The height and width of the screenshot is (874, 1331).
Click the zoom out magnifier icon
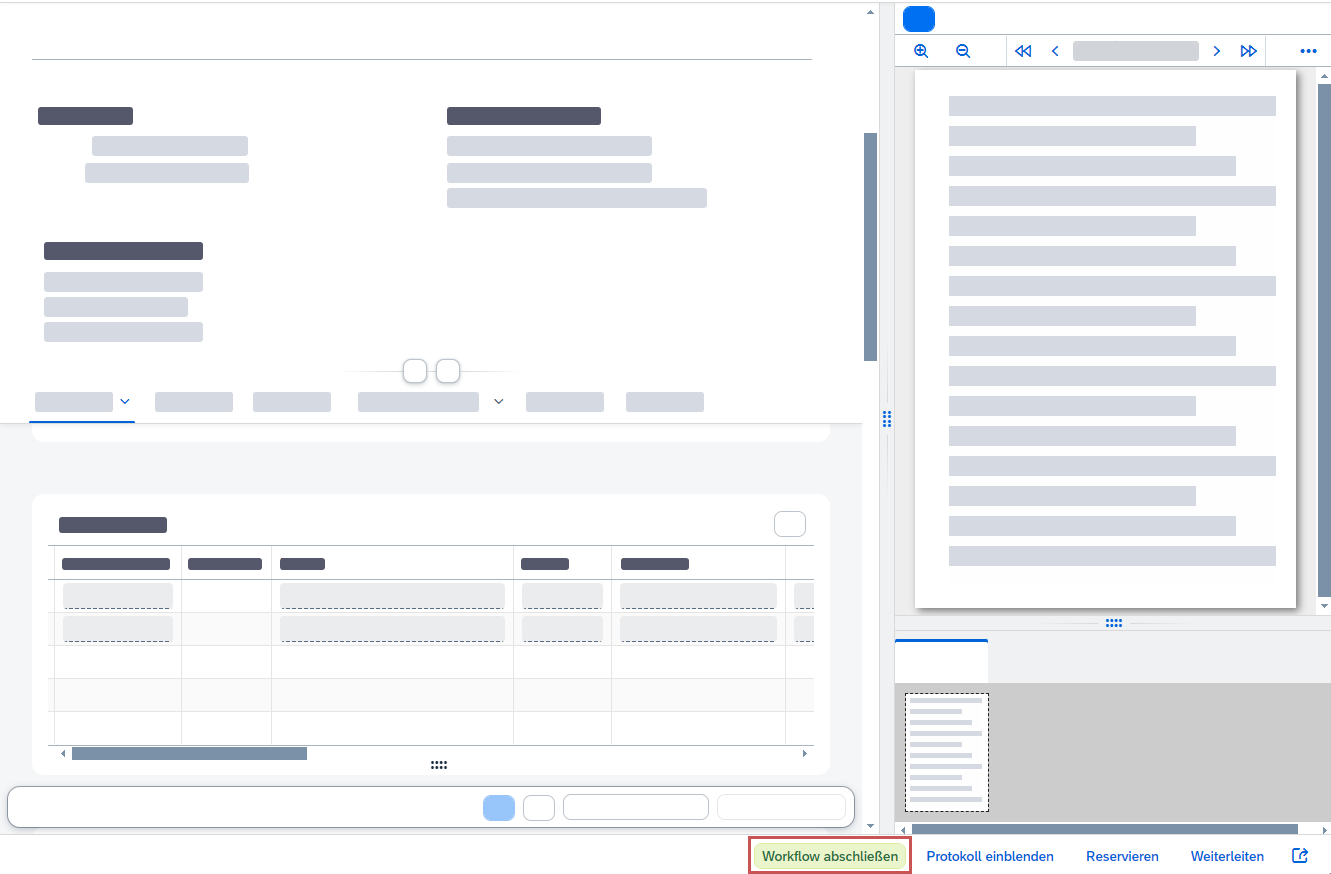(x=963, y=51)
